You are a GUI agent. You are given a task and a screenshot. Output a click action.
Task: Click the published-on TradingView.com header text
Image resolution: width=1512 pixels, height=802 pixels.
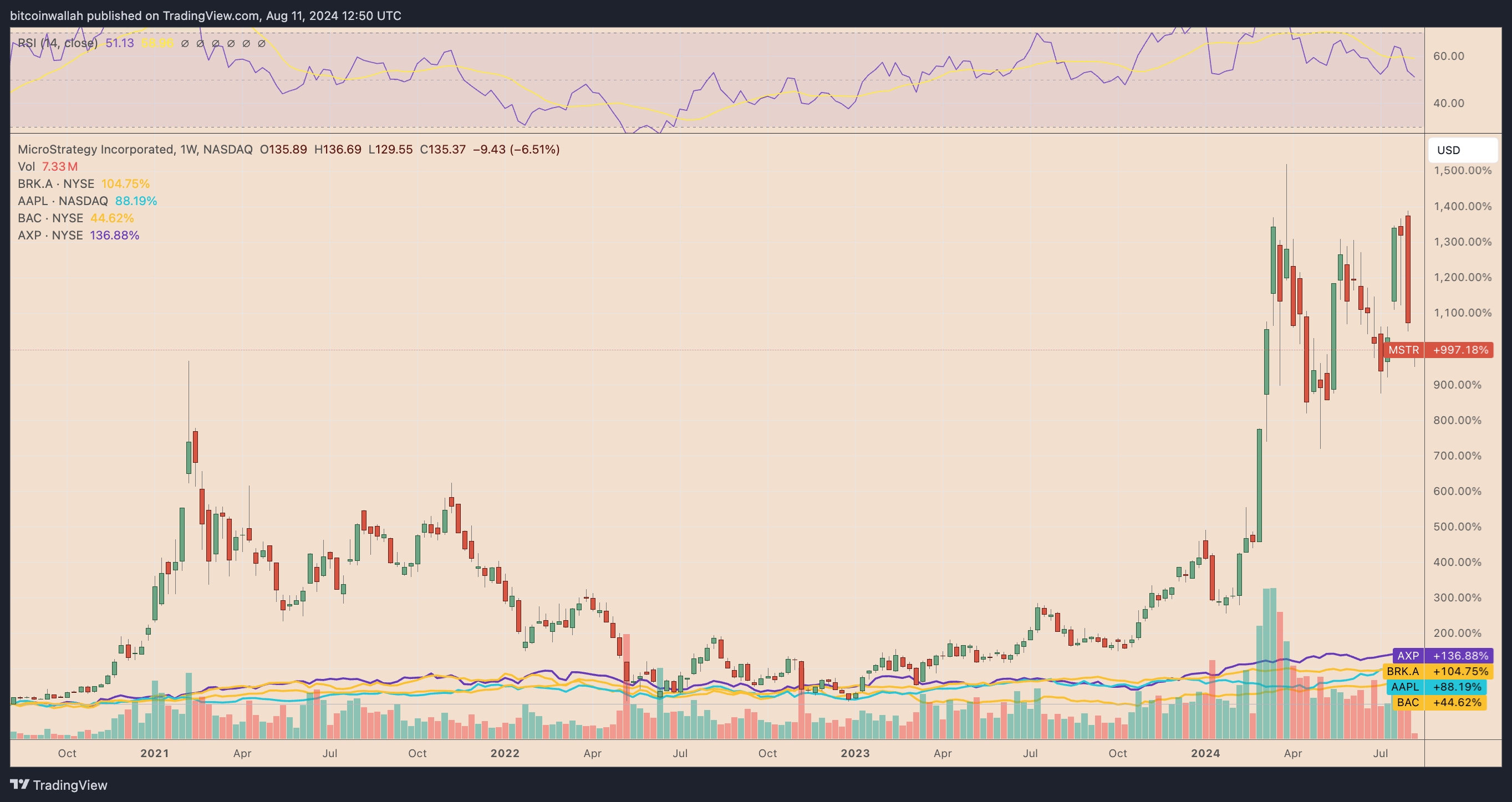(206, 16)
